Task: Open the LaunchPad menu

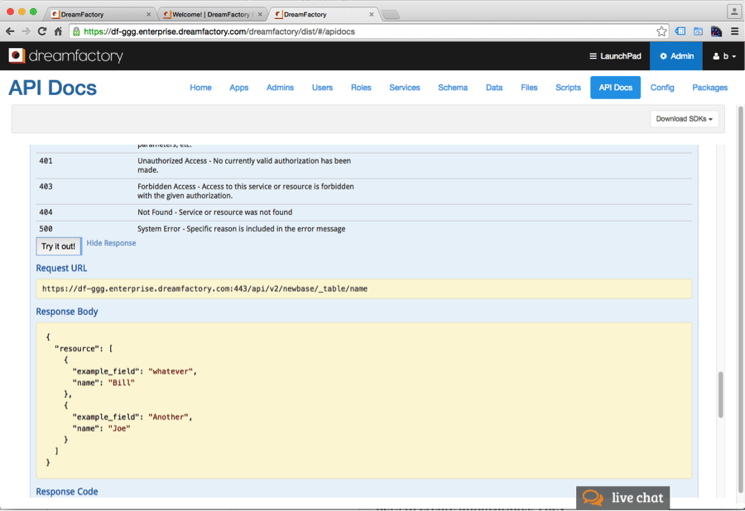Action: [x=615, y=56]
